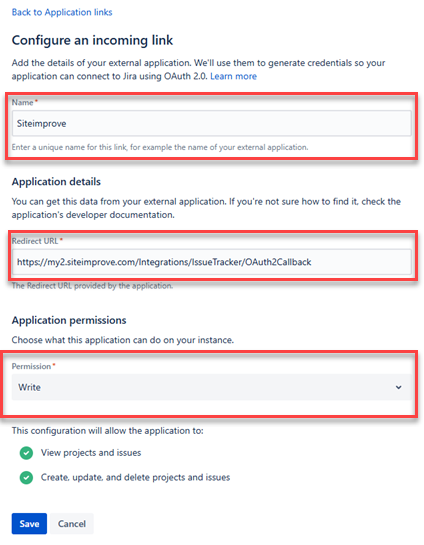424x545 pixels.
Task: Click the green checkmark beside View projects and issues
Action: coord(26,453)
